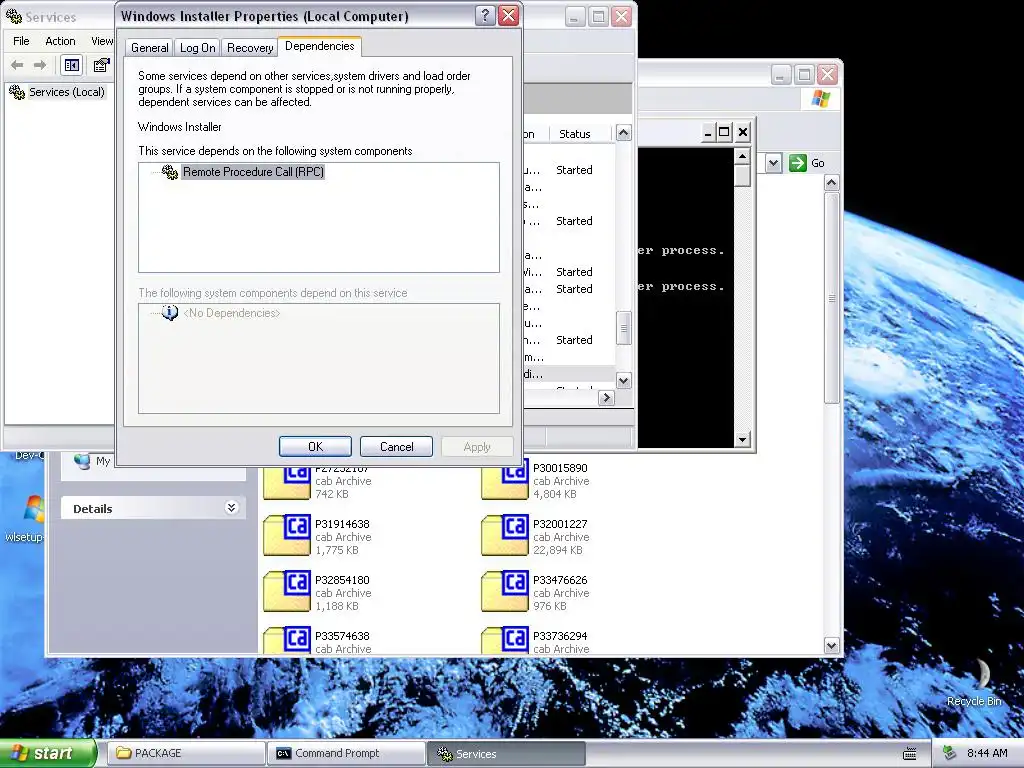This screenshot has height=768, width=1024.
Task: Expand the Details panel chevron
Action: [231, 507]
